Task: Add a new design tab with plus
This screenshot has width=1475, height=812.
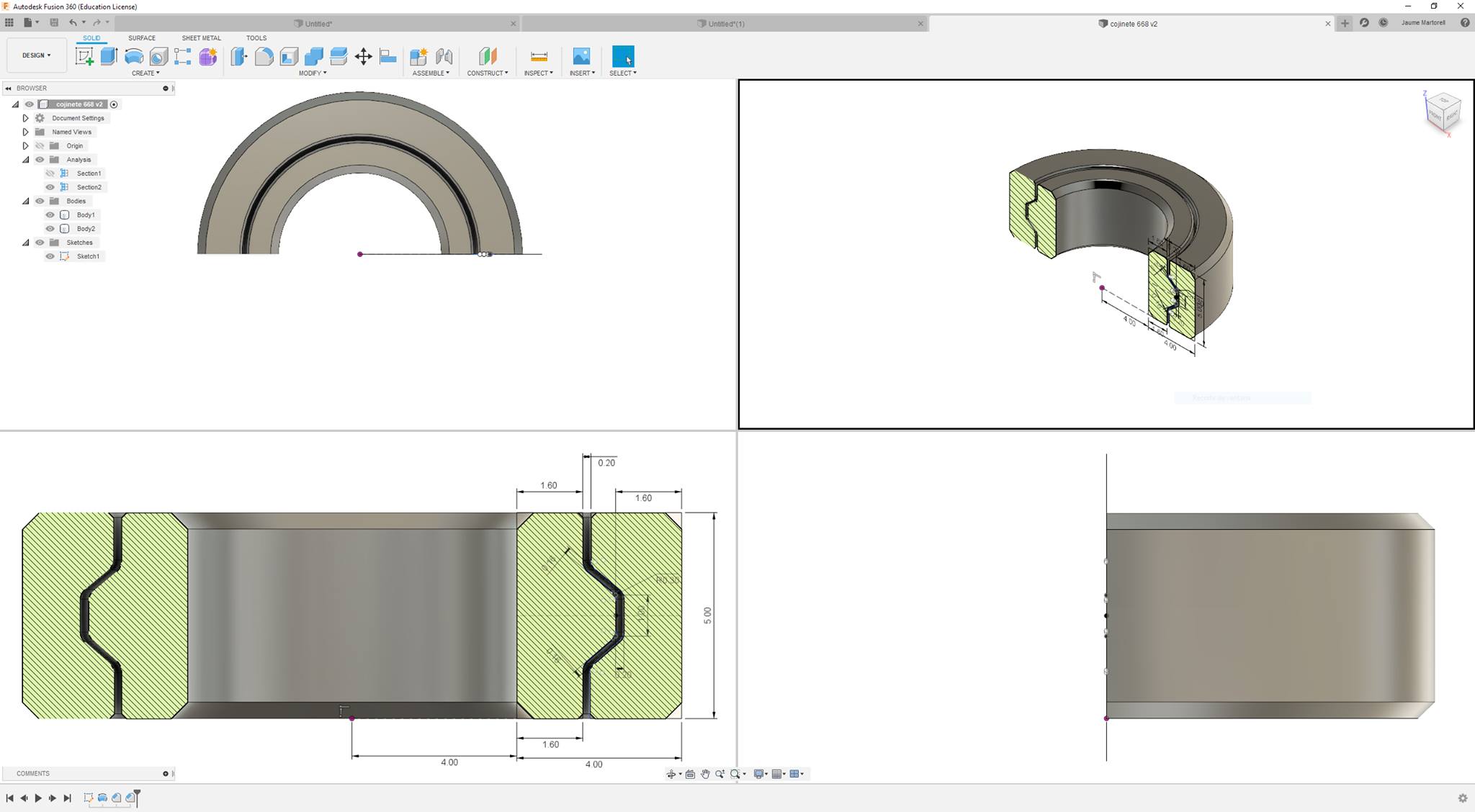Action: click(1345, 23)
